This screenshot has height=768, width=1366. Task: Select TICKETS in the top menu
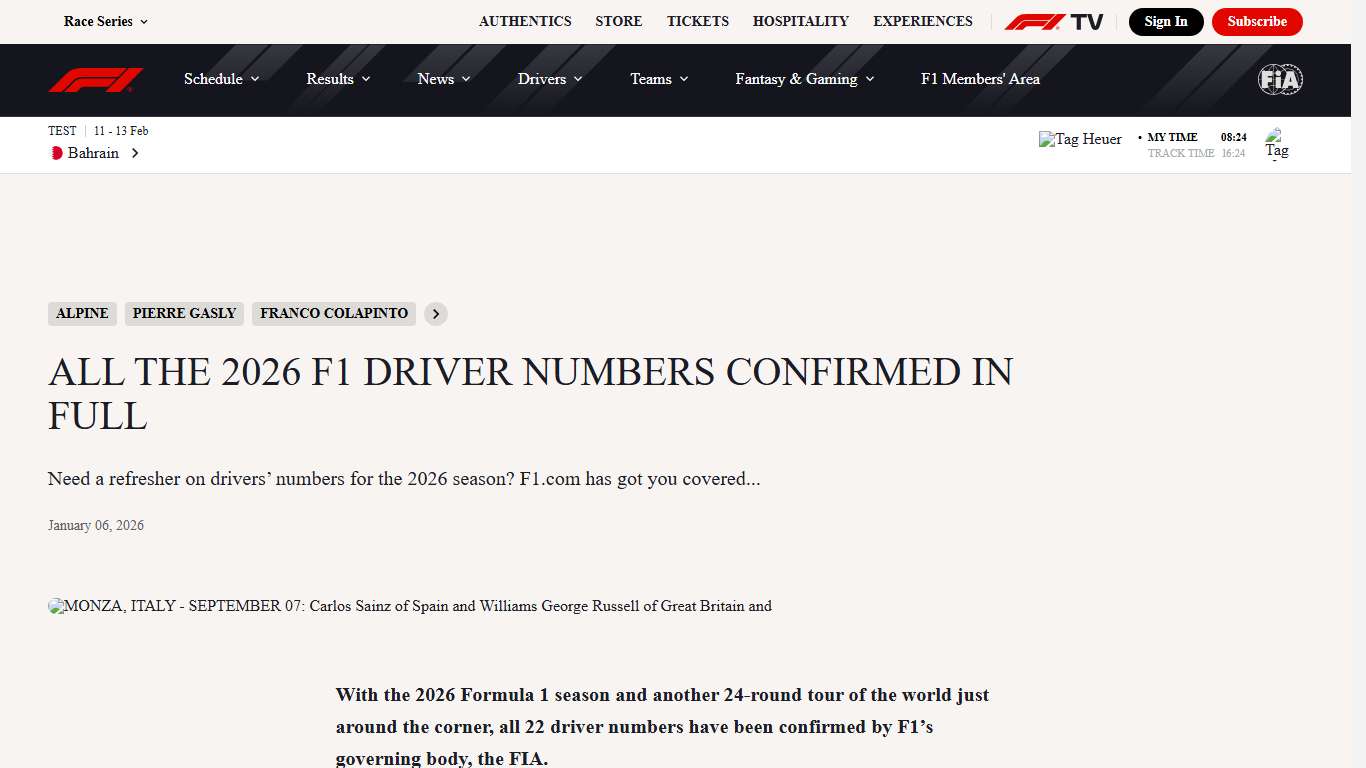coord(697,21)
